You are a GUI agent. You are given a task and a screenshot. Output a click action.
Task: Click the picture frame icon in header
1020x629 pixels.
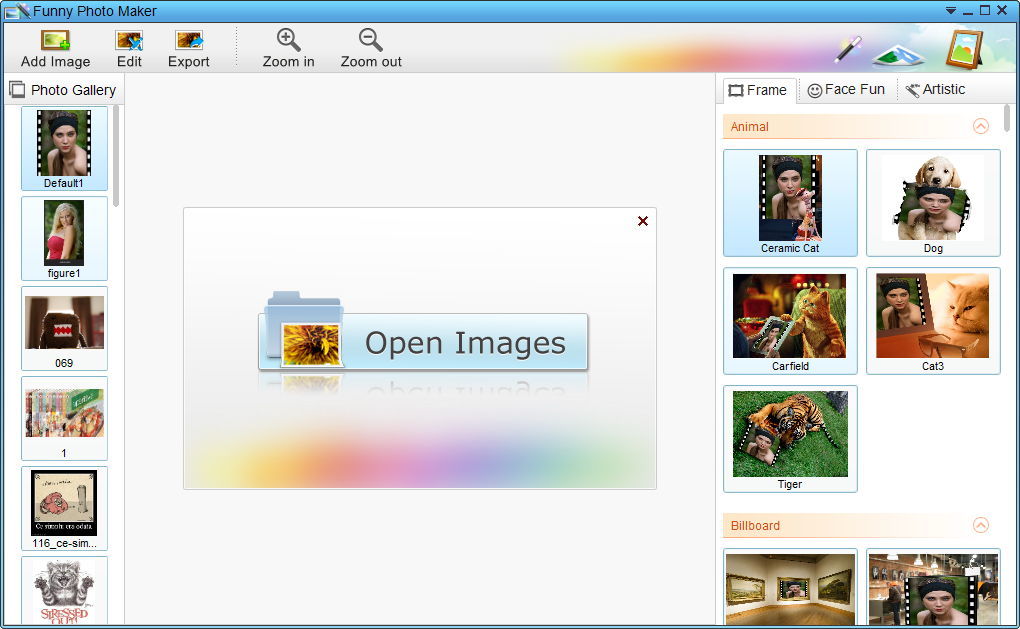(x=964, y=49)
